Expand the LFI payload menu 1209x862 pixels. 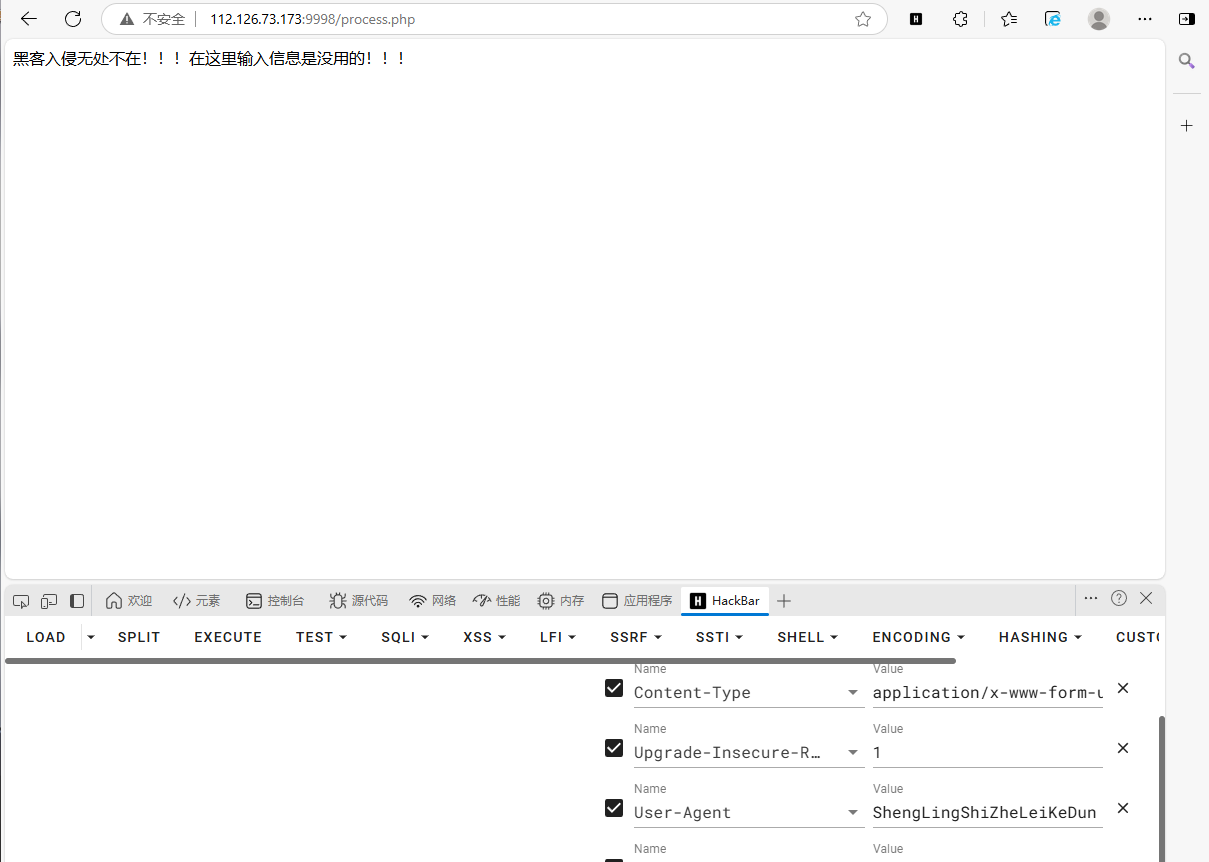coord(558,637)
